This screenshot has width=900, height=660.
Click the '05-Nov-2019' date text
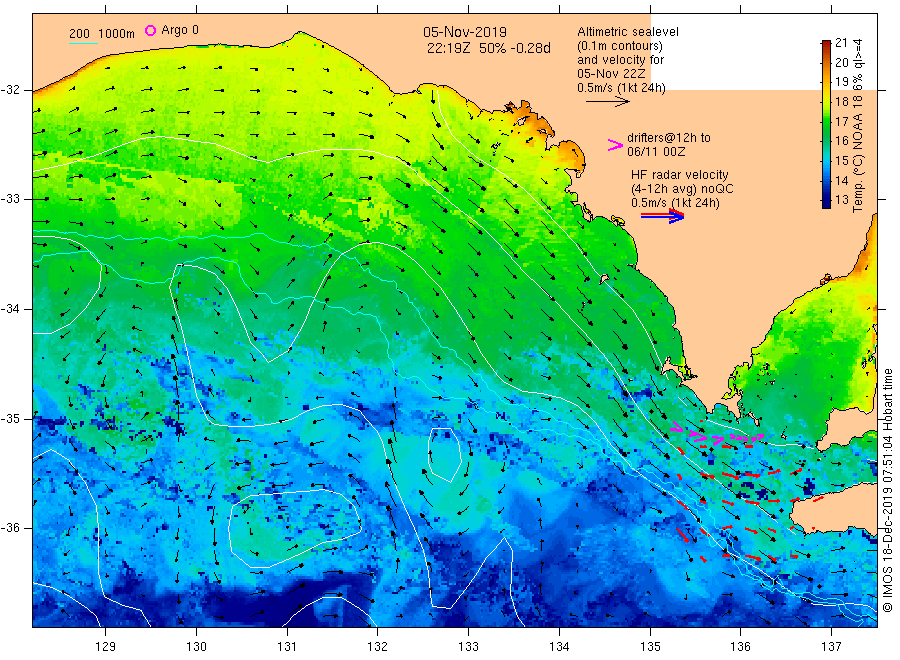point(465,32)
